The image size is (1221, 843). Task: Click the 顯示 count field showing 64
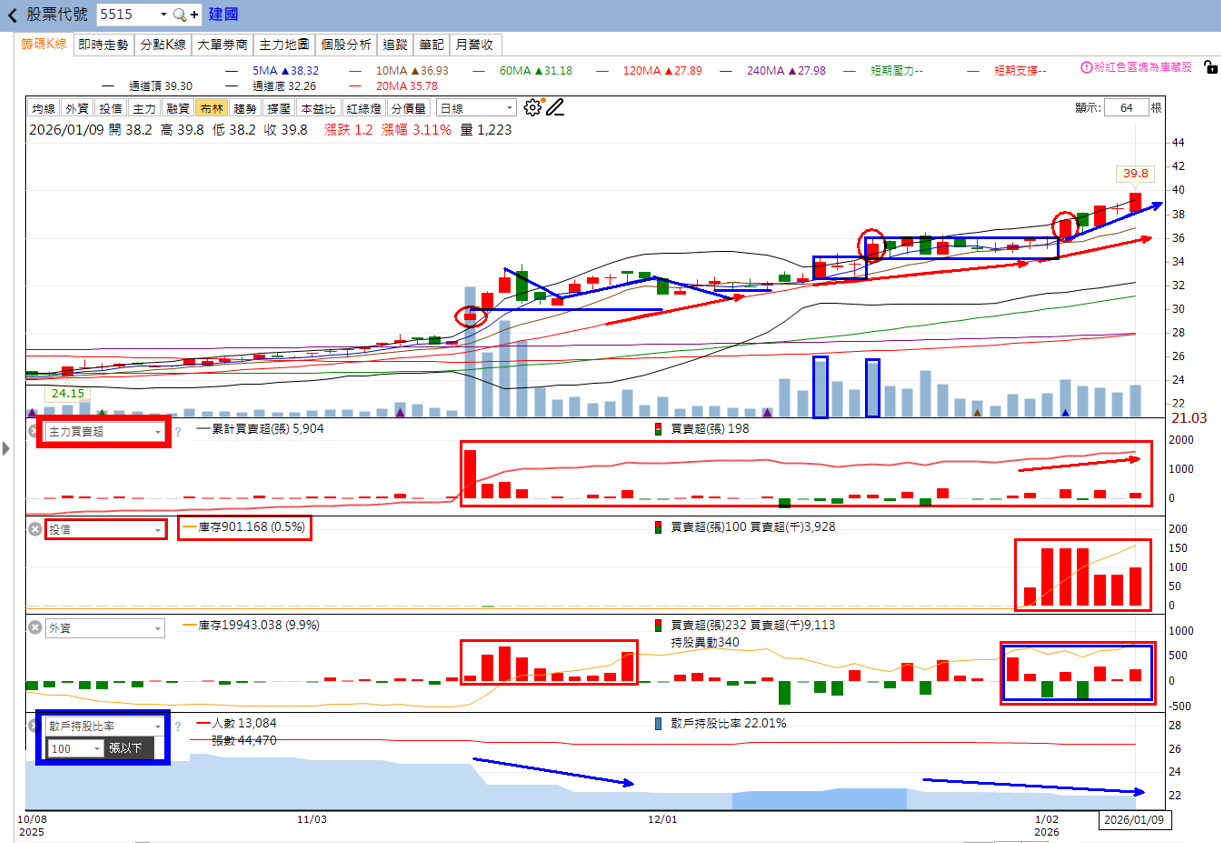pos(1126,108)
